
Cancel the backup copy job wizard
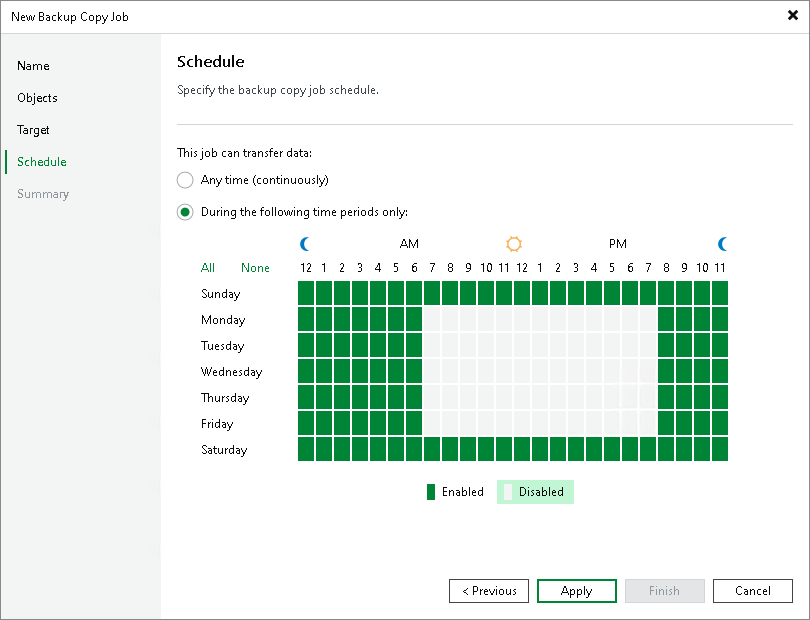coord(752,590)
